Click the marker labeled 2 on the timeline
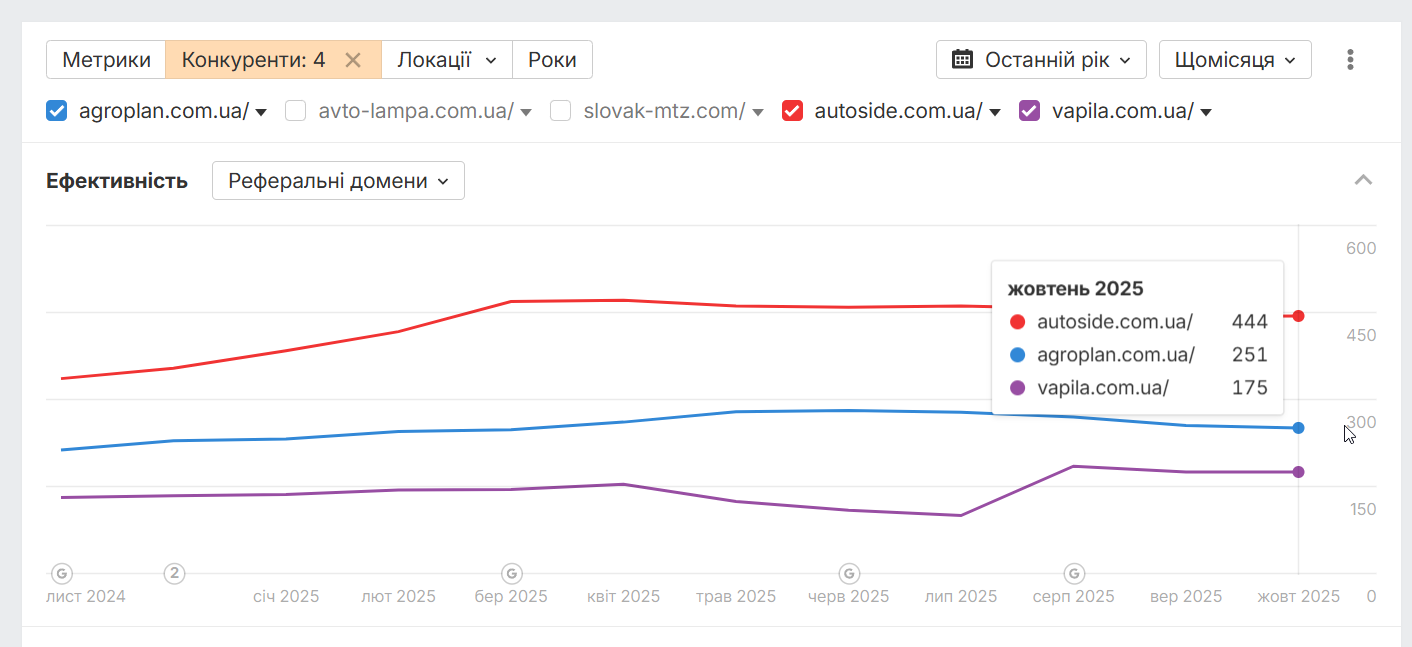Viewport: 1412px width, 647px height. coord(175,574)
